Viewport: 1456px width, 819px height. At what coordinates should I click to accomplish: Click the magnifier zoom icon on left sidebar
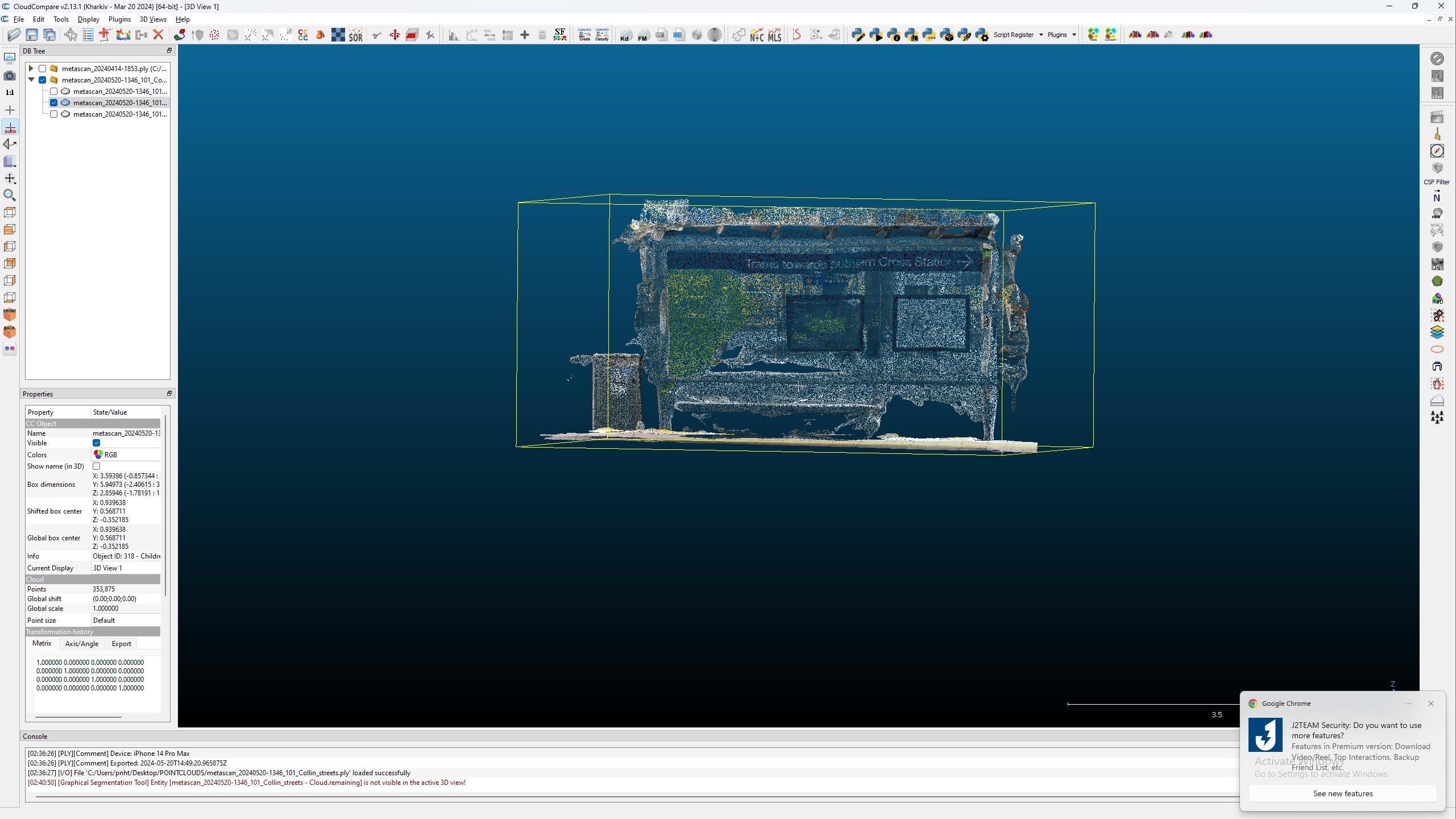(x=10, y=195)
